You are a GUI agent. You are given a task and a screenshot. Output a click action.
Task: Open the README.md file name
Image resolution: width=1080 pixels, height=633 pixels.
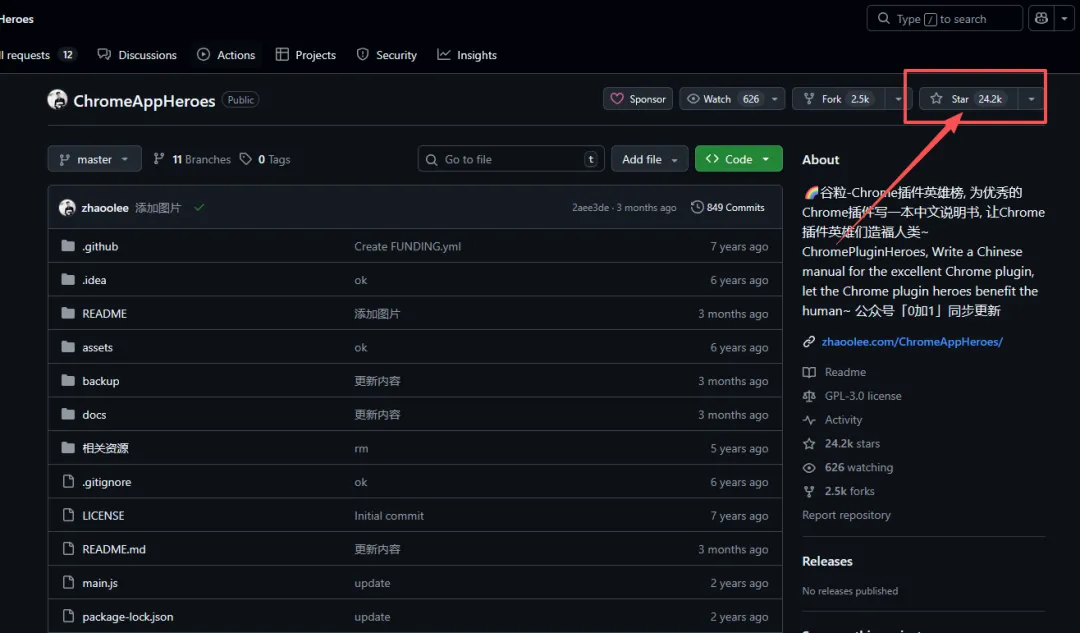[114, 549]
